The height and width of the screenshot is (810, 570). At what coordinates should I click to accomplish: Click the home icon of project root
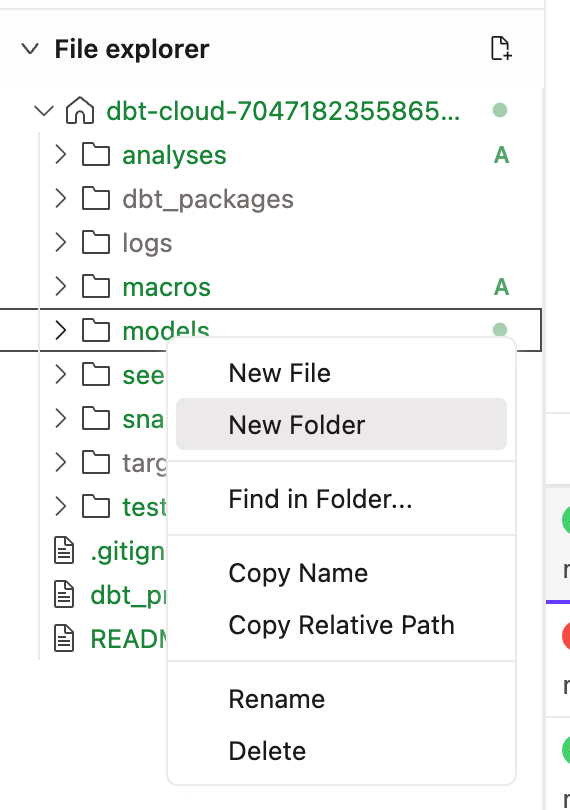pyautogui.click(x=80, y=111)
